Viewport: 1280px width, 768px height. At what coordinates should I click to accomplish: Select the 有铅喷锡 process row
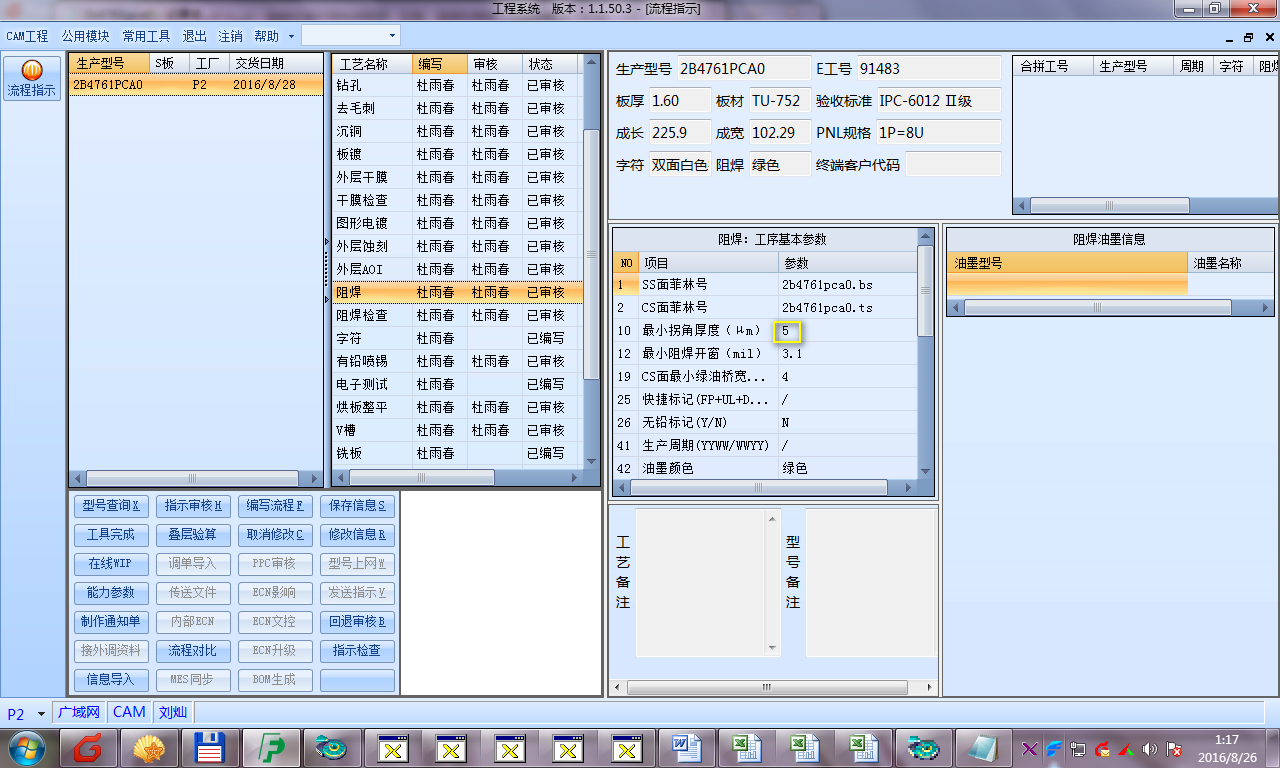coord(457,361)
